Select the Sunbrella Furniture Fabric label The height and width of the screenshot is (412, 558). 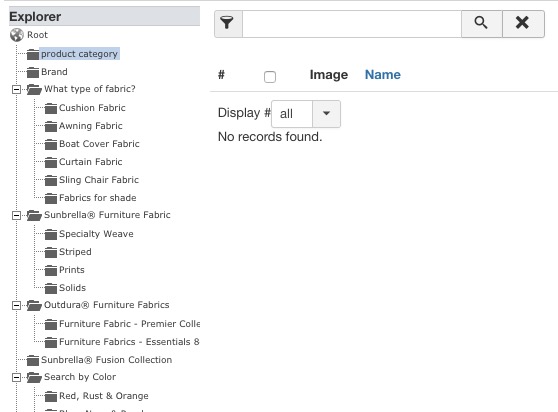pos(107,215)
